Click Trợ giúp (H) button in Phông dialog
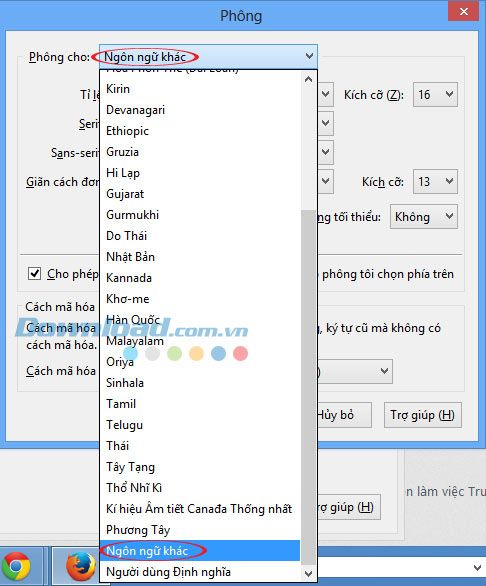 click(x=422, y=415)
